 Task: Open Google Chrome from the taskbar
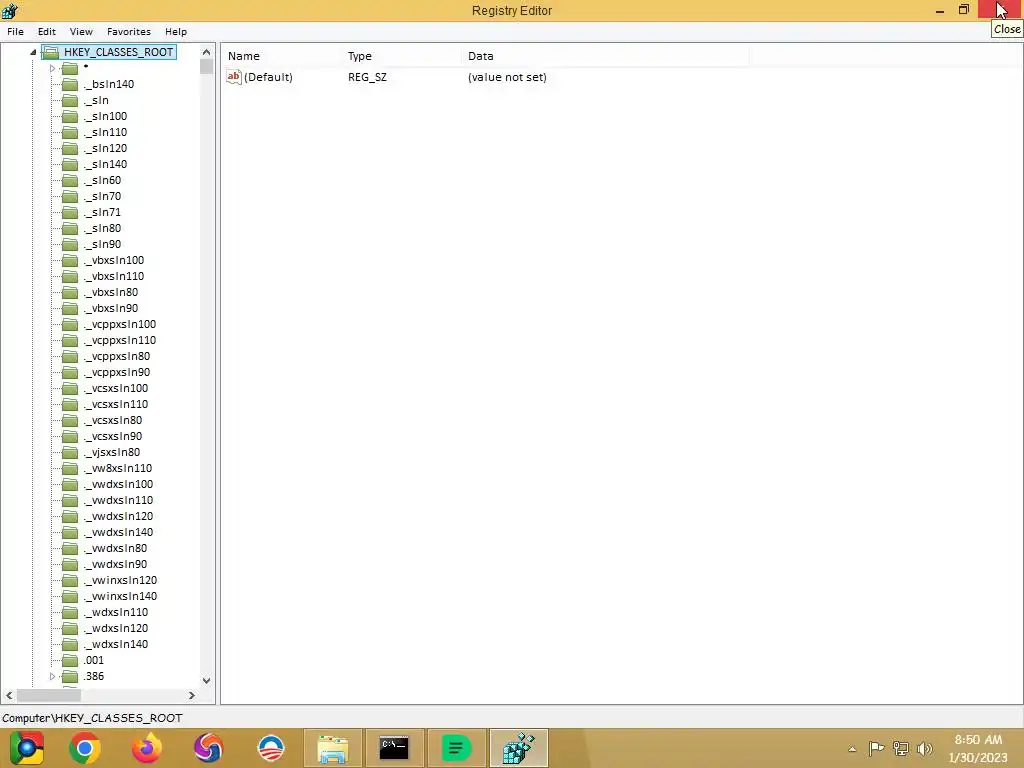pos(84,748)
